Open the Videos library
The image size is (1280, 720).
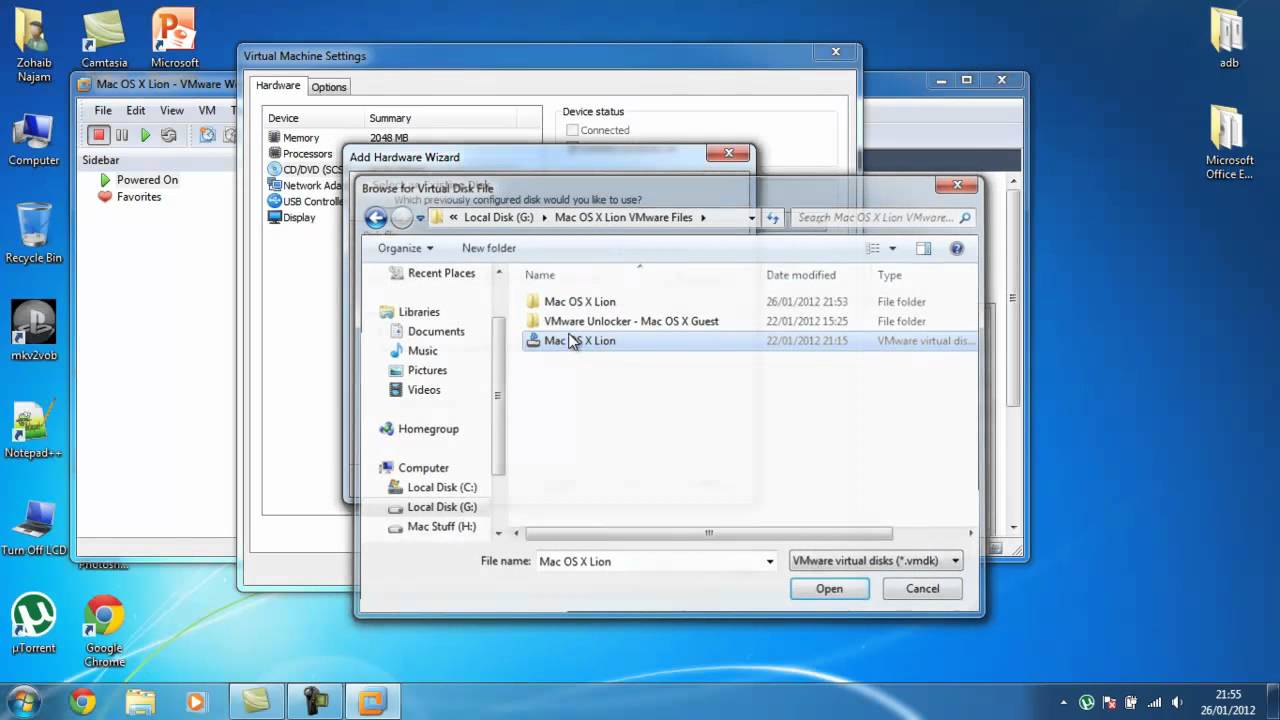click(x=423, y=390)
